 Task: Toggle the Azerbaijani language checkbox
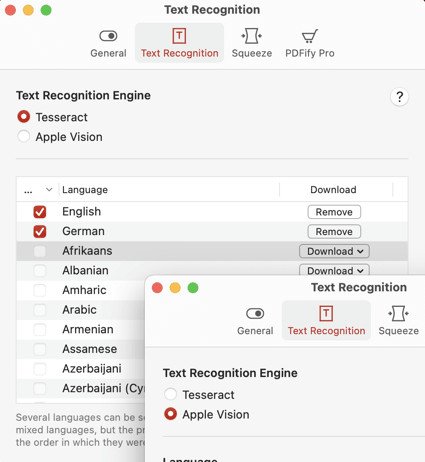40,369
